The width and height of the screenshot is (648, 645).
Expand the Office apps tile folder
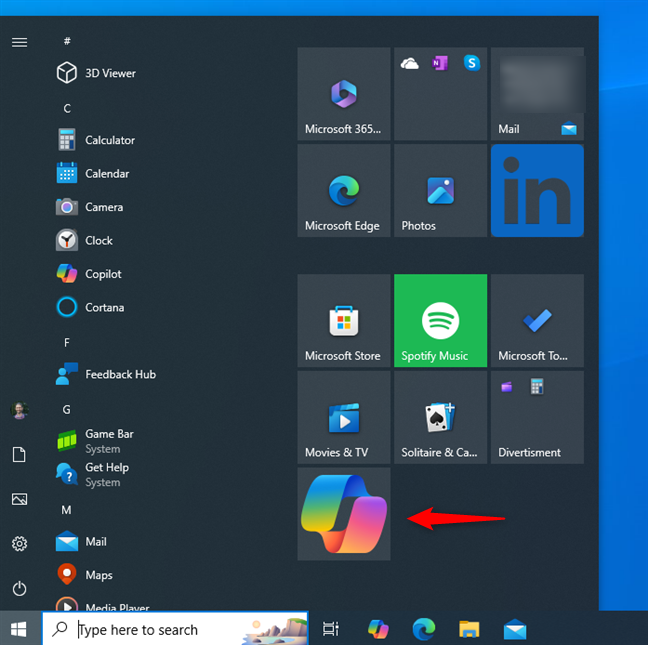coord(440,94)
